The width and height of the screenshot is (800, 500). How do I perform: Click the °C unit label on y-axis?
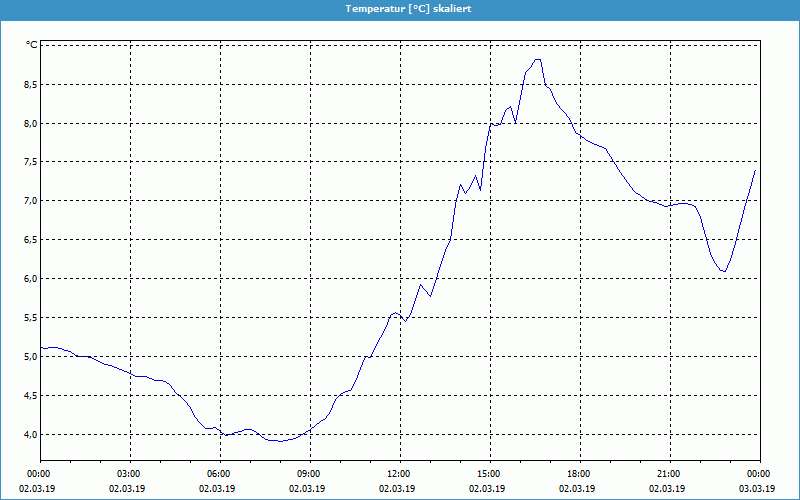31,45
